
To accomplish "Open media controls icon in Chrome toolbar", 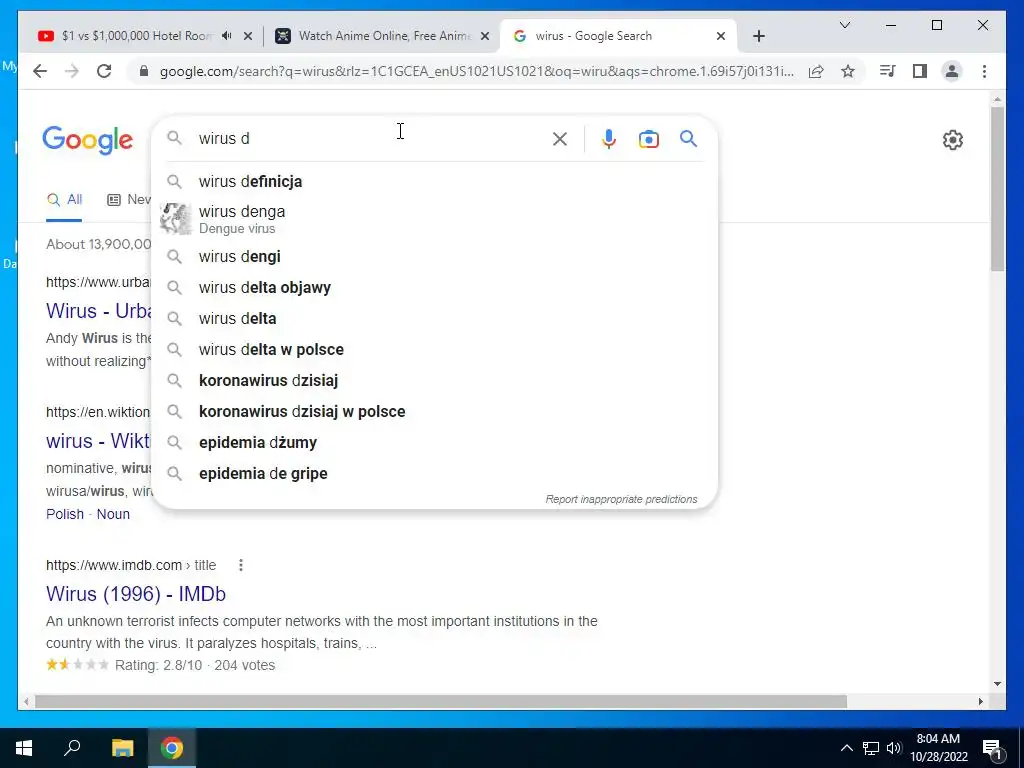I will (888, 71).
